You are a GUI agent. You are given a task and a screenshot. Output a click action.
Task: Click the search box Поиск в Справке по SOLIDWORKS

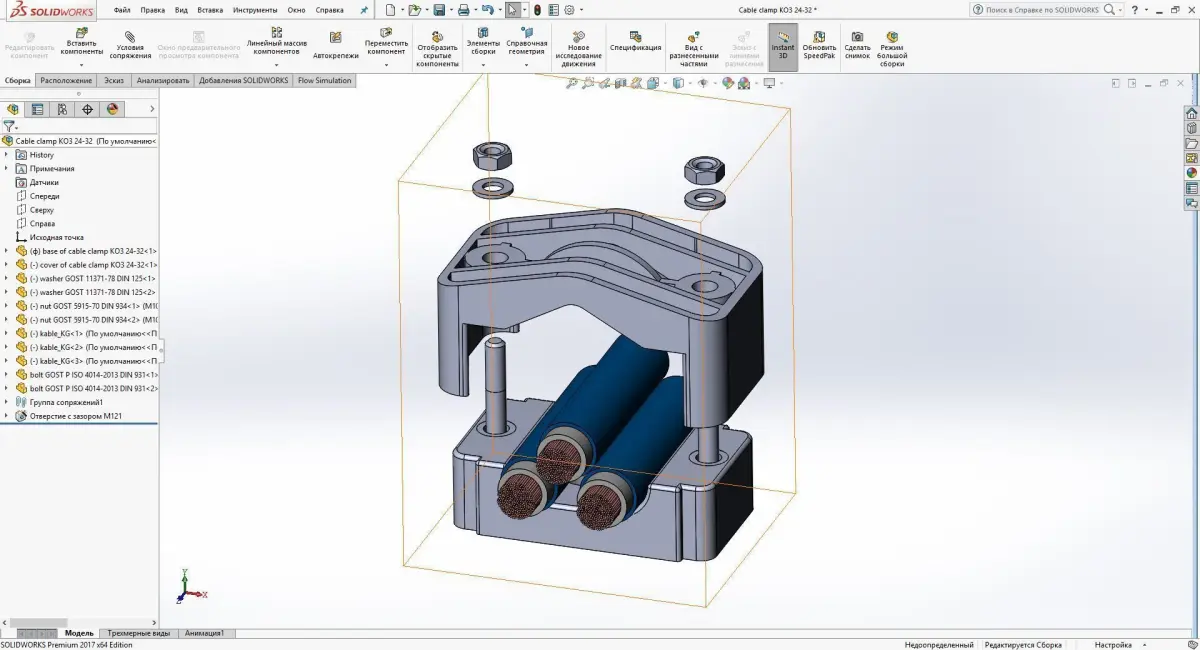click(x=1043, y=10)
